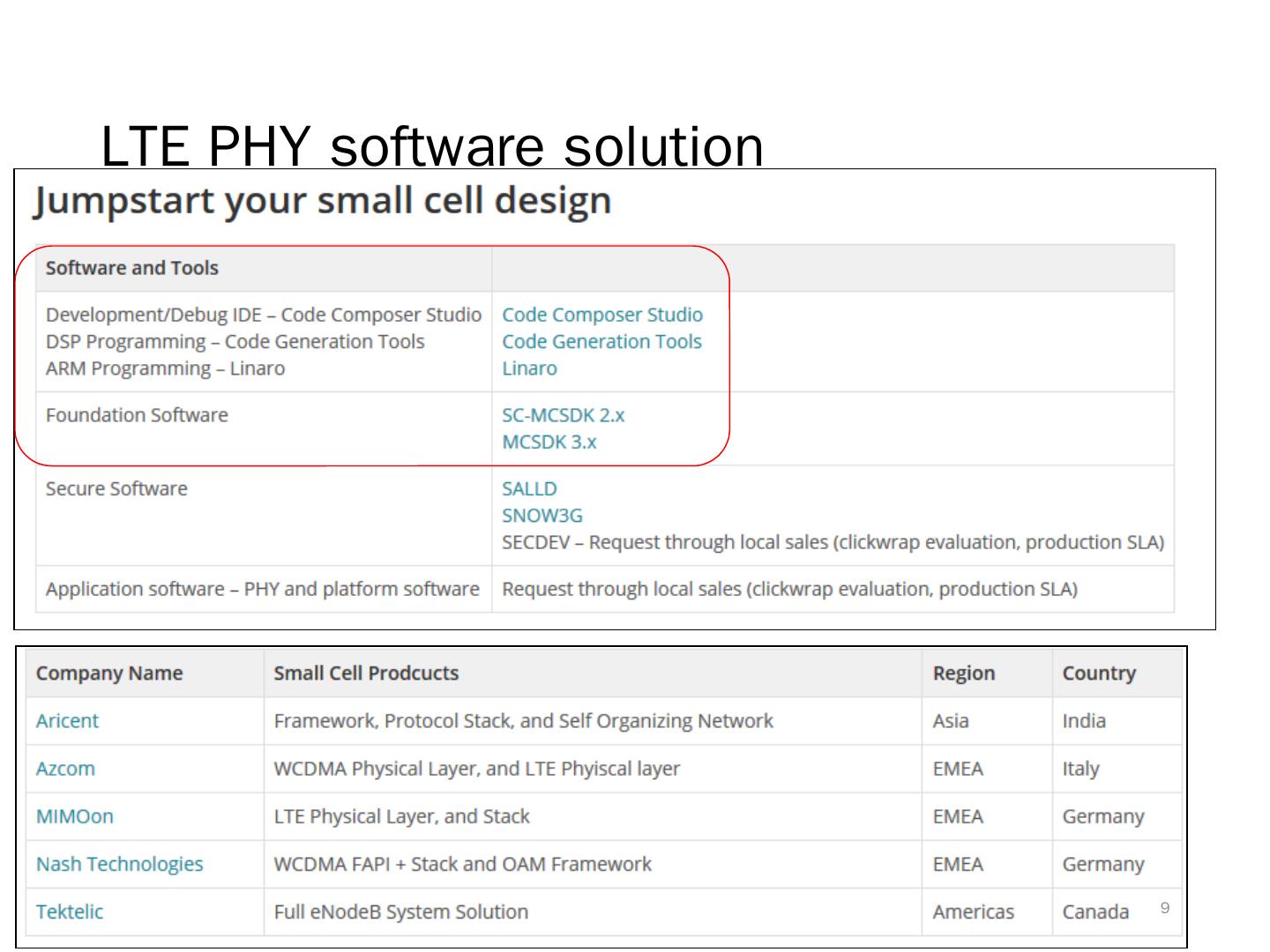Select the Country column header
The width and height of the screenshot is (1270, 952).
(1098, 673)
